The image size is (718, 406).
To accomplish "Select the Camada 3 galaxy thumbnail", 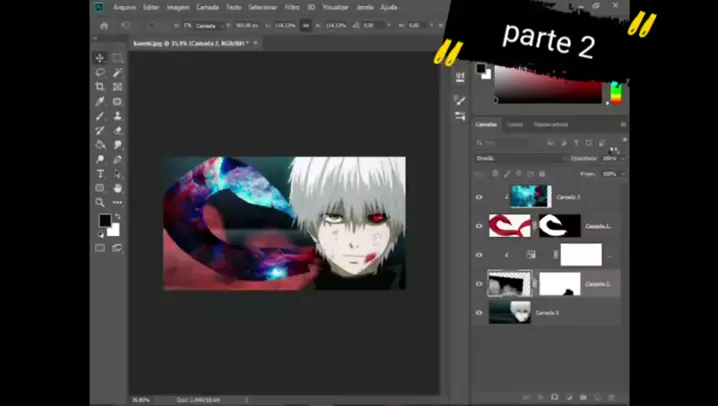I will click(x=531, y=196).
